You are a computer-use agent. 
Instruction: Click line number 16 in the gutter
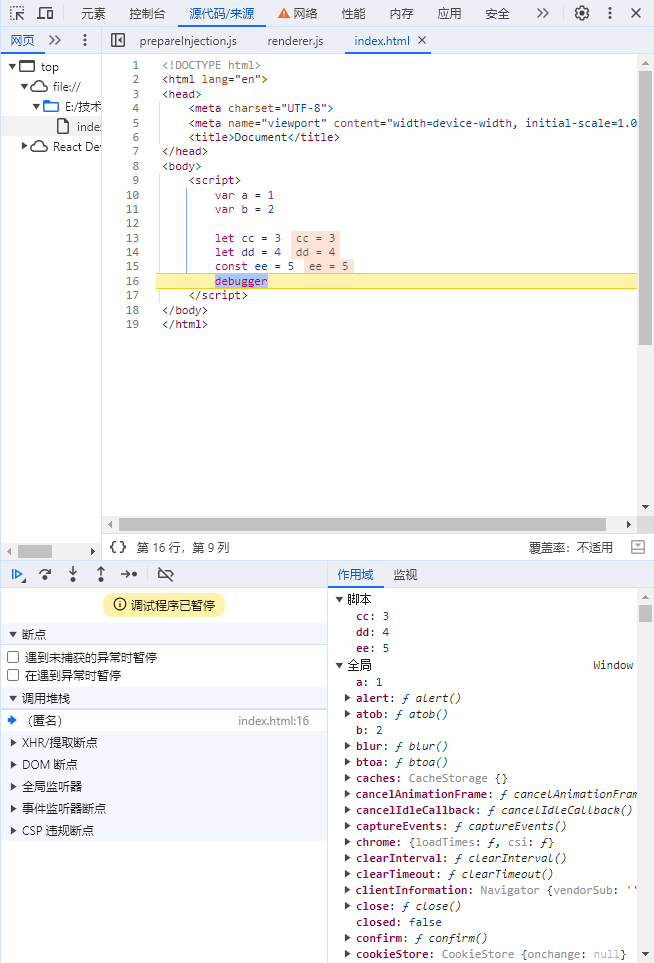point(133,281)
